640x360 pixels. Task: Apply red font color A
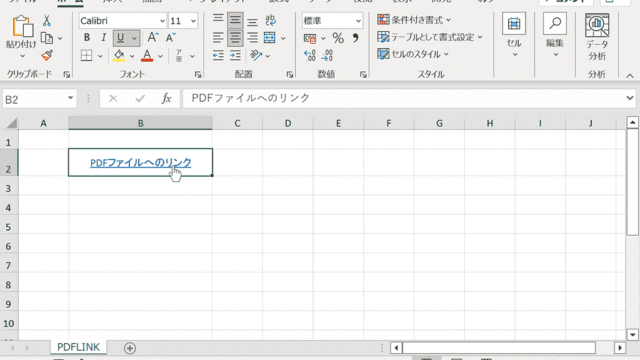click(x=147, y=56)
